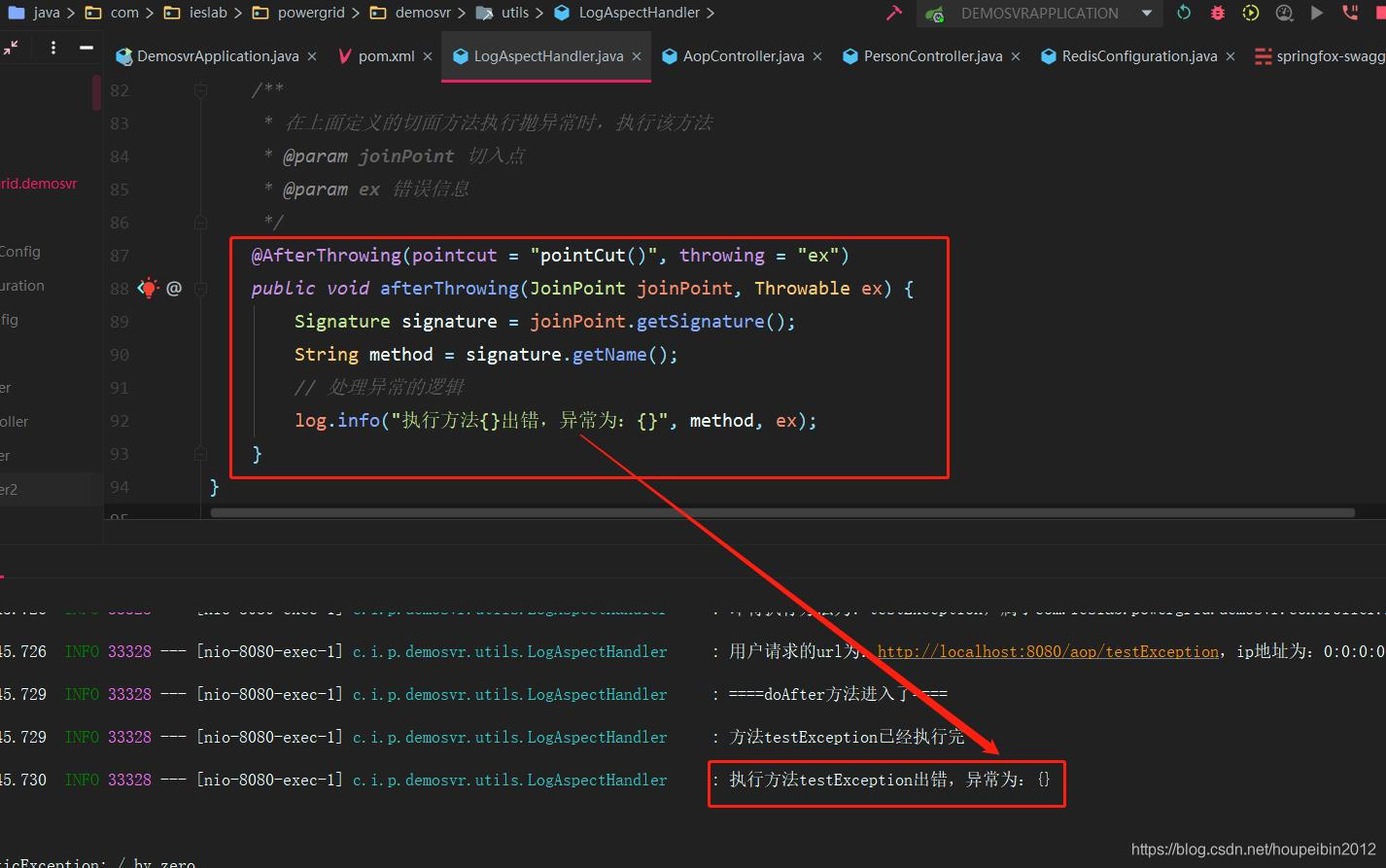This screenshot has height=868, width=1386.
Task: Click the red lightbulb quick-fix icon
Action: (x=148, y=288)
